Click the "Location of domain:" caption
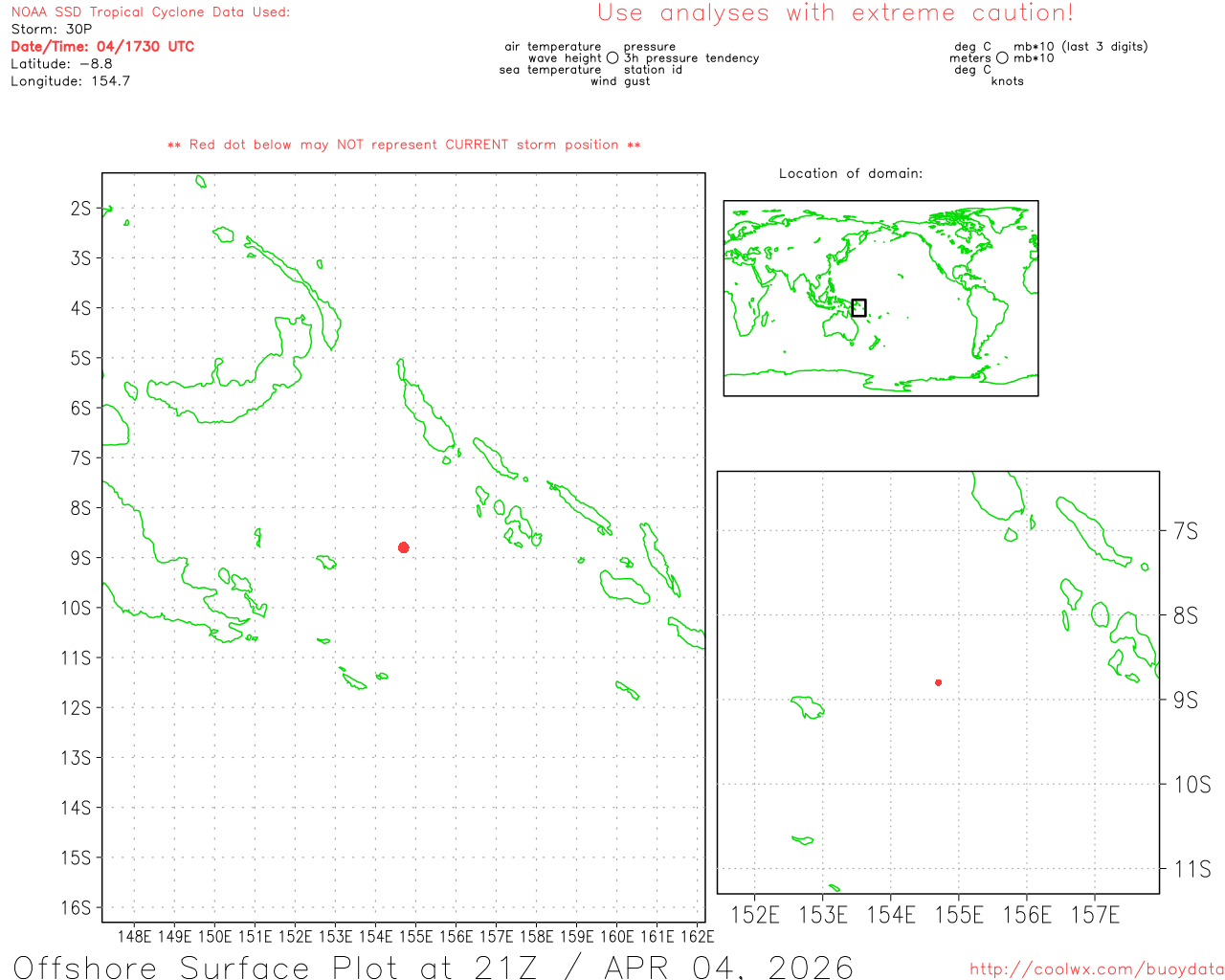The height and width of the screenshot is (980, 1225). pyautogui.click(x=850, y=173)
